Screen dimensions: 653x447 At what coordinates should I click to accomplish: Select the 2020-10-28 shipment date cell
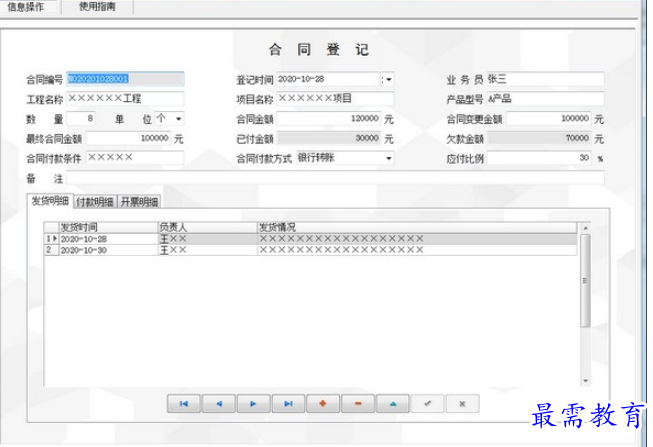(x=109, y=239)
